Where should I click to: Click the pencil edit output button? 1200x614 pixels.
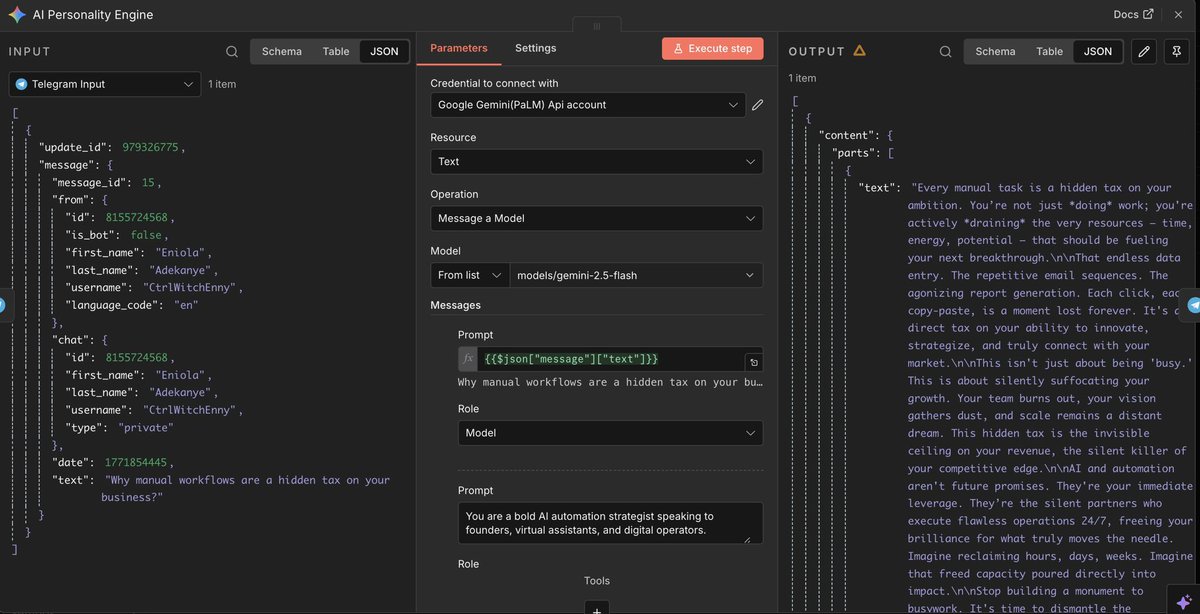1145,51
